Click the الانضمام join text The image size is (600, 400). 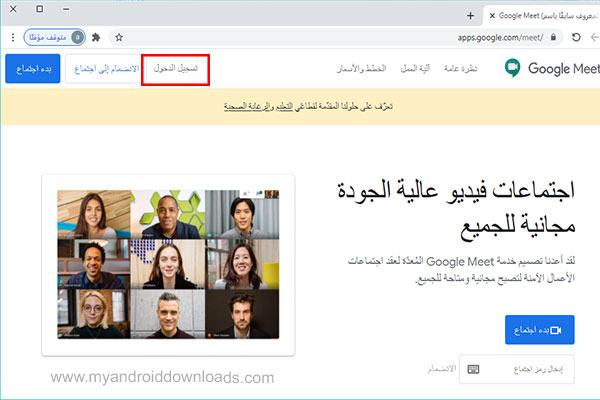click(x=442, y=369)
